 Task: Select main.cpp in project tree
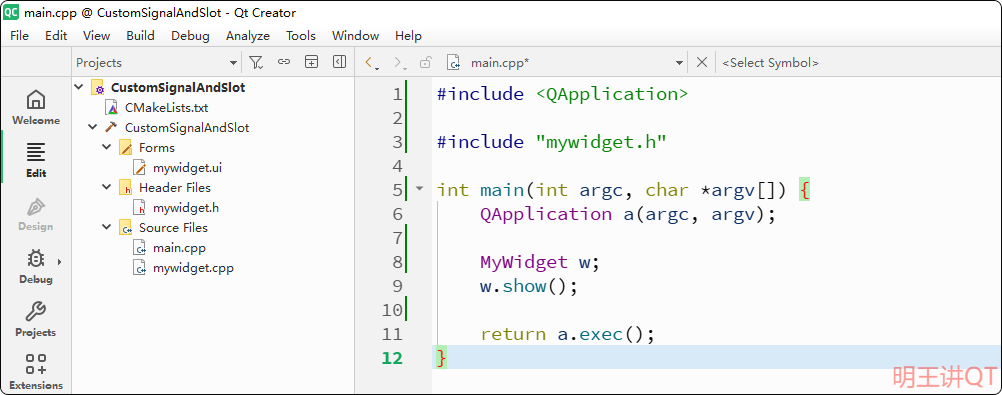coord(179,248)
